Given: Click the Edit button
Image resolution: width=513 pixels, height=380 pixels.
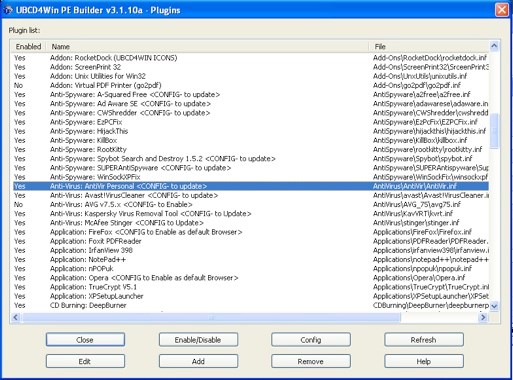Looking at the screenshot, I should pos(85,361).
